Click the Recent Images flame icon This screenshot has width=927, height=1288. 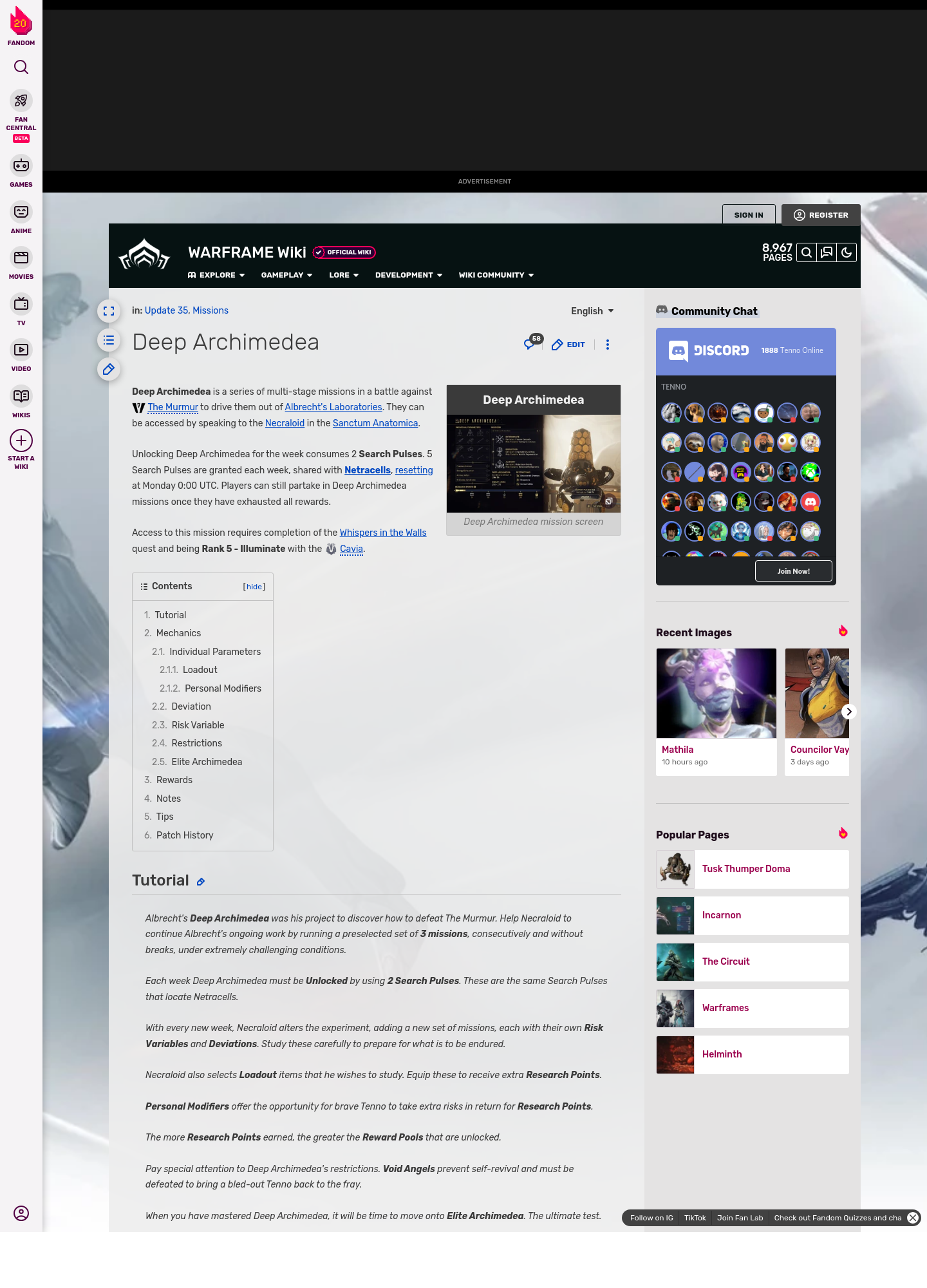click(x=843, y=631)
